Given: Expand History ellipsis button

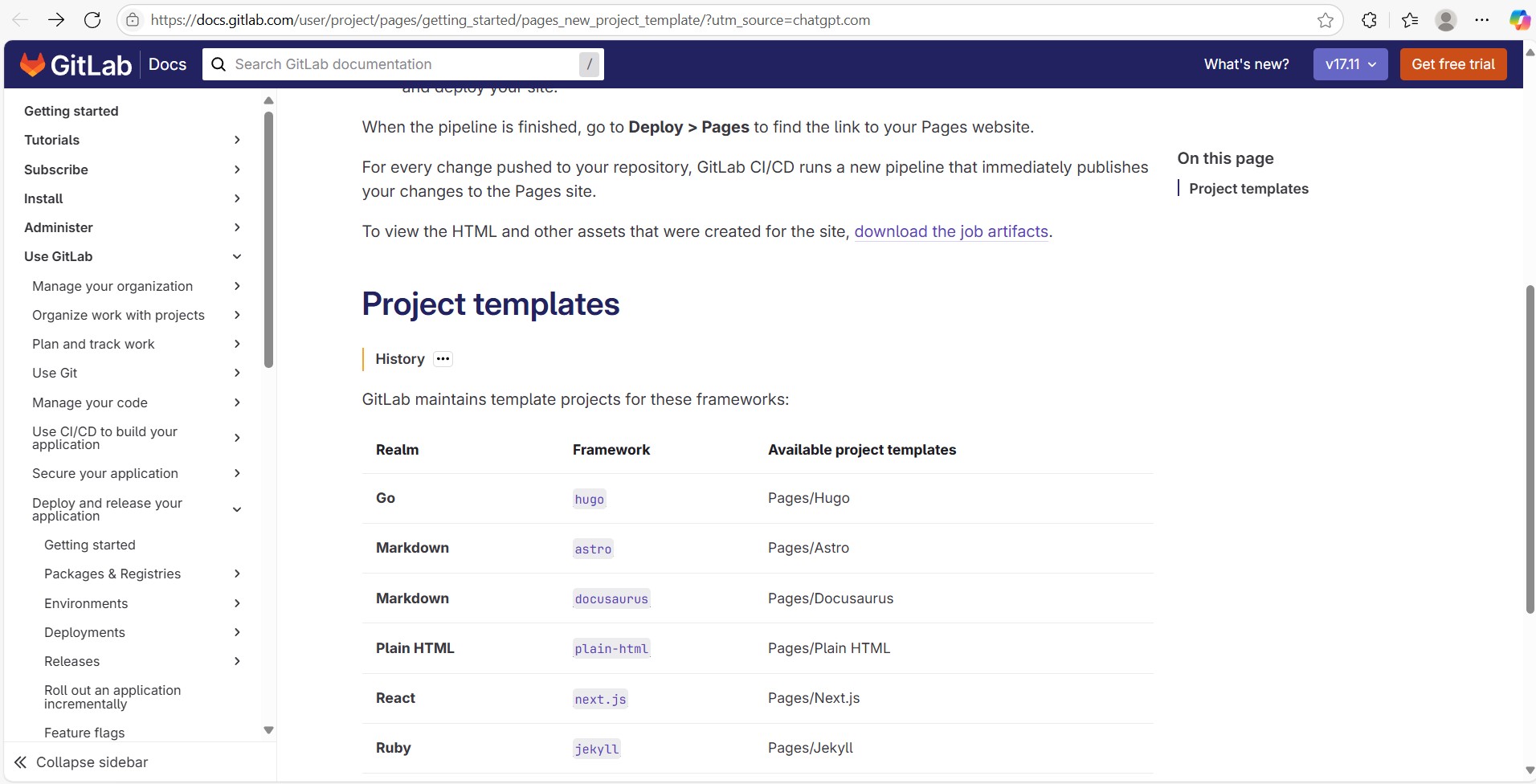Looking at the screenshot, I should tap(443, 359).
